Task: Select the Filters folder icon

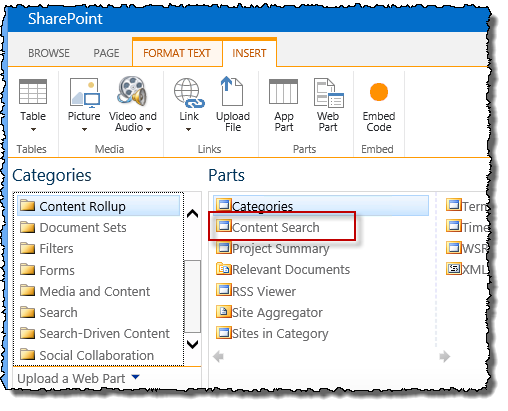Action: 27,248
